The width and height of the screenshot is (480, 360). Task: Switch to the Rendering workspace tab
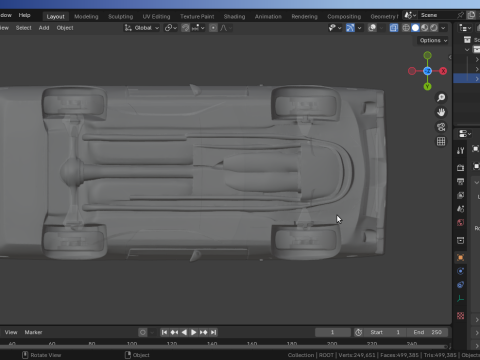pos(304,16)
